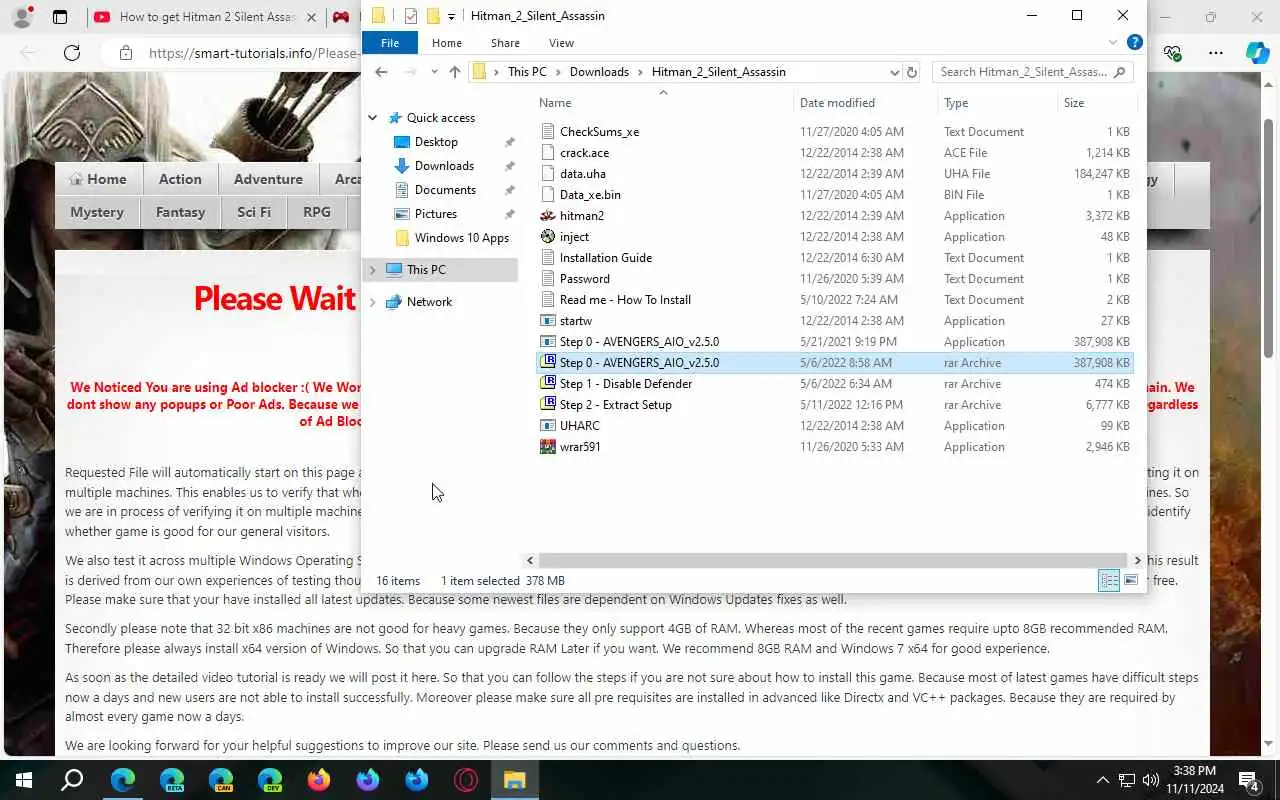This screenshot has width=1280, height=800.
Task: Expand the This PC tree node
Action: point(373,270)
